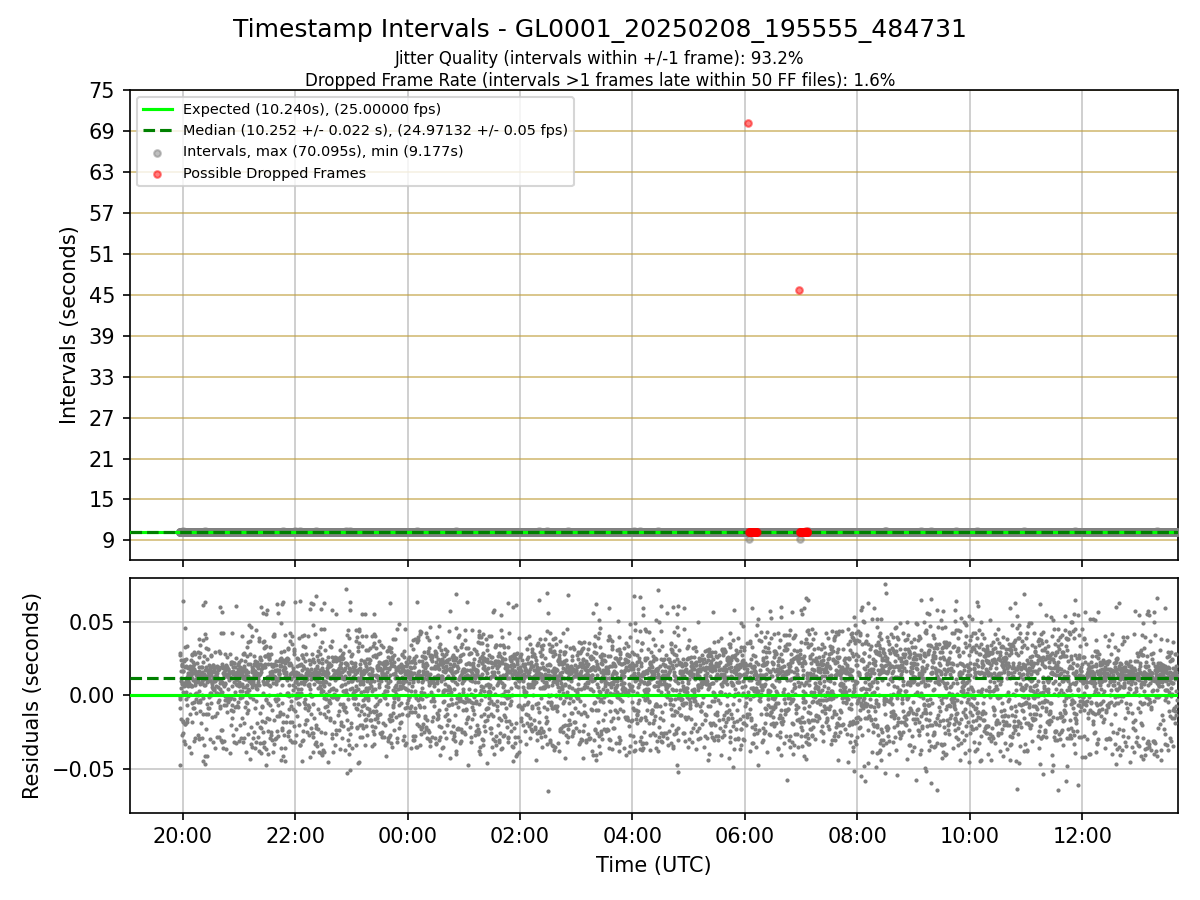Click the red dropped-frame cluster just after 06:00
This screenshot has width=1200, height=900.
753,532
